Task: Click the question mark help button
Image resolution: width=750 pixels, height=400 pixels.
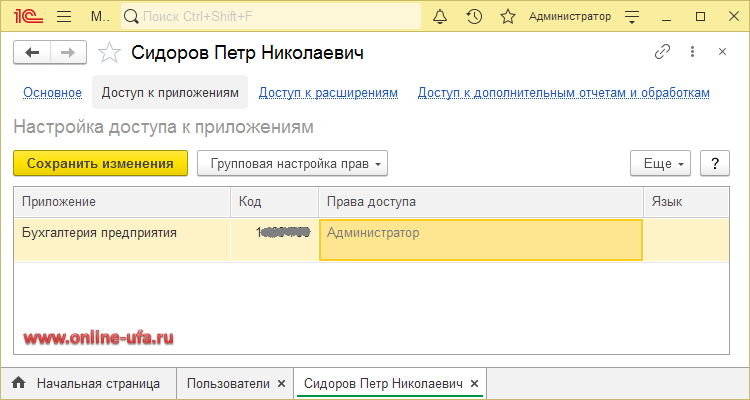Action: 714,163
